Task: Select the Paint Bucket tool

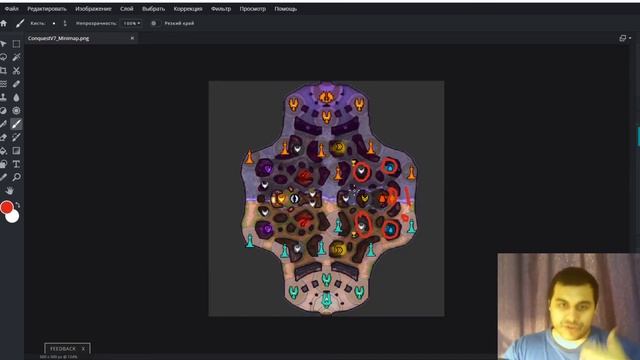Action: [4, 151]
